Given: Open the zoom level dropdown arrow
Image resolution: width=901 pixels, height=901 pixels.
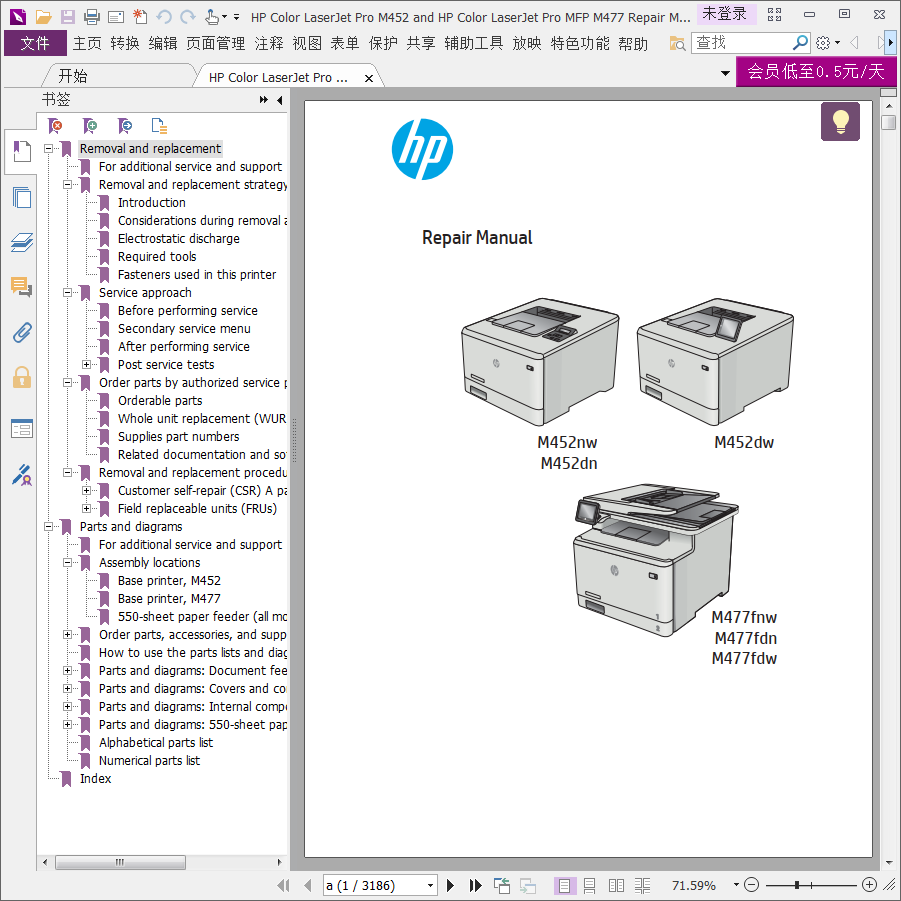Looking at the screenshot, I should coord(736,885).
